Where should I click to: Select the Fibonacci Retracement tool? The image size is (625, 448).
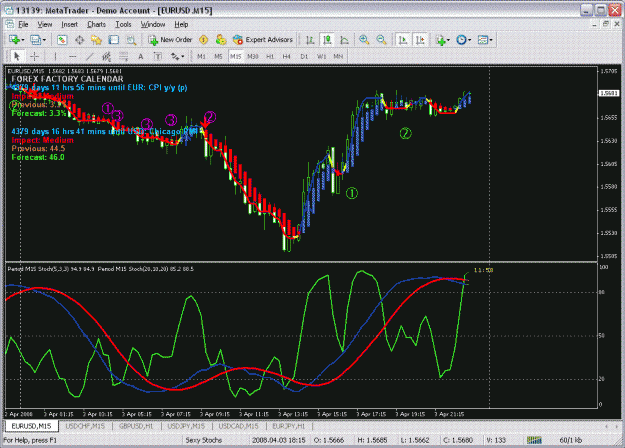pos(124,57)
